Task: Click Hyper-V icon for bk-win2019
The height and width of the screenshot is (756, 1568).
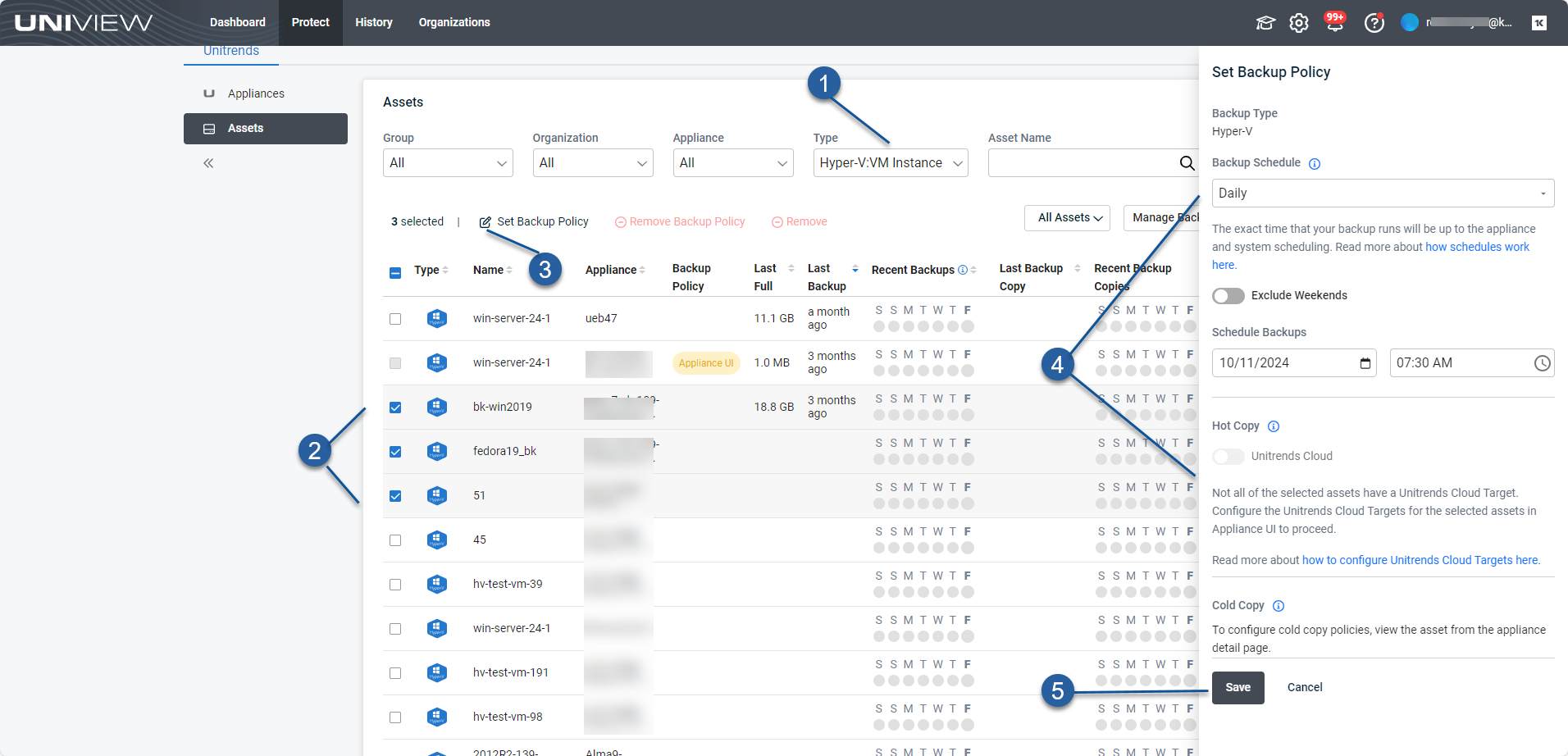Action: (437, 407)
